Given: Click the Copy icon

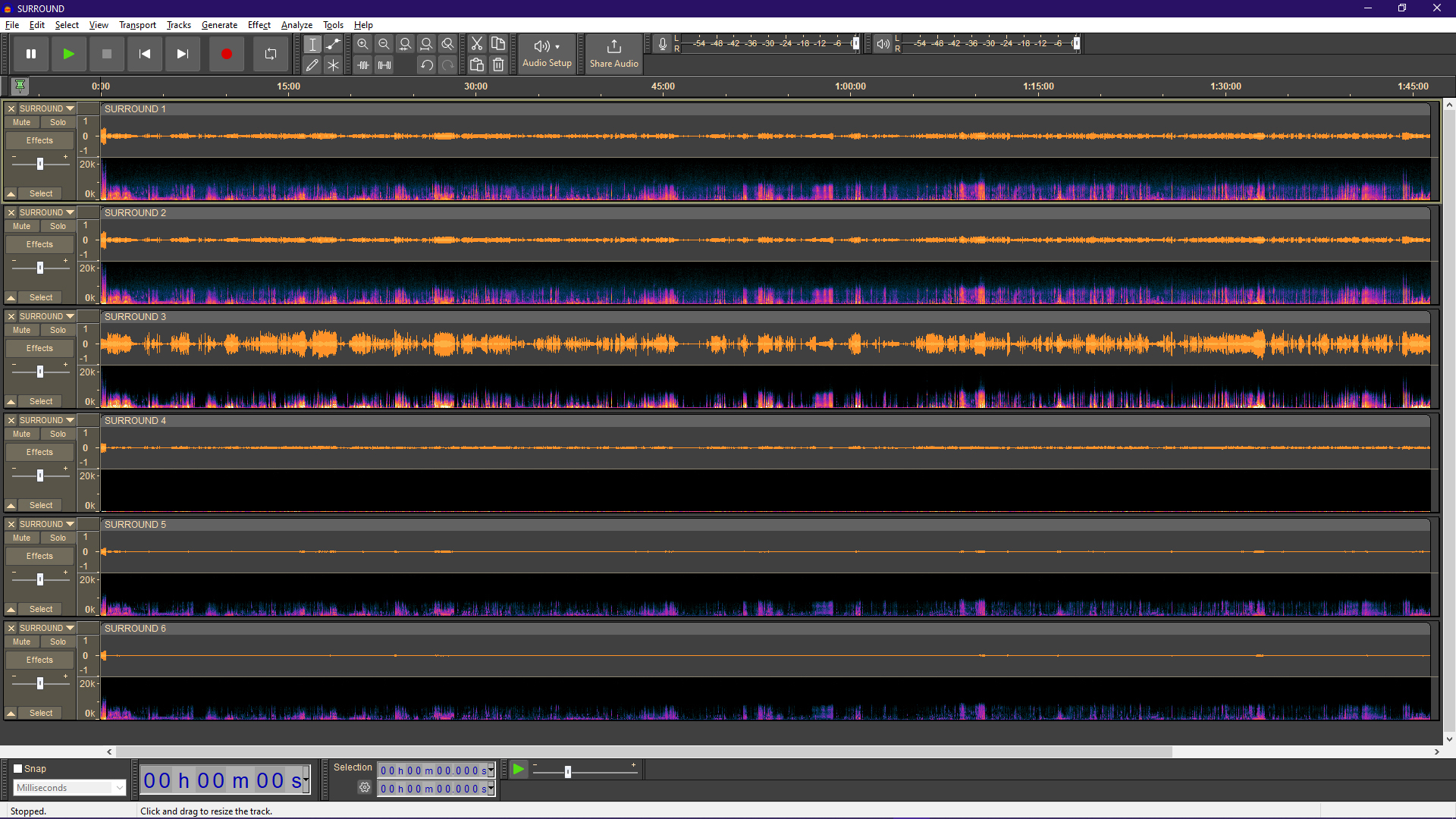Looking at the screenshot, I should click(x=498, y=44).
